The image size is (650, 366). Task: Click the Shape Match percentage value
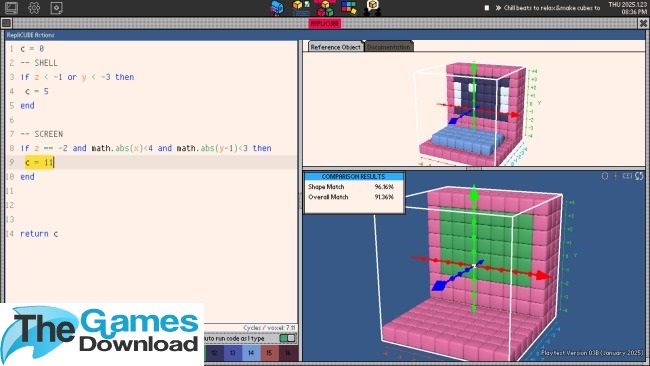click(x=384, y=187)
